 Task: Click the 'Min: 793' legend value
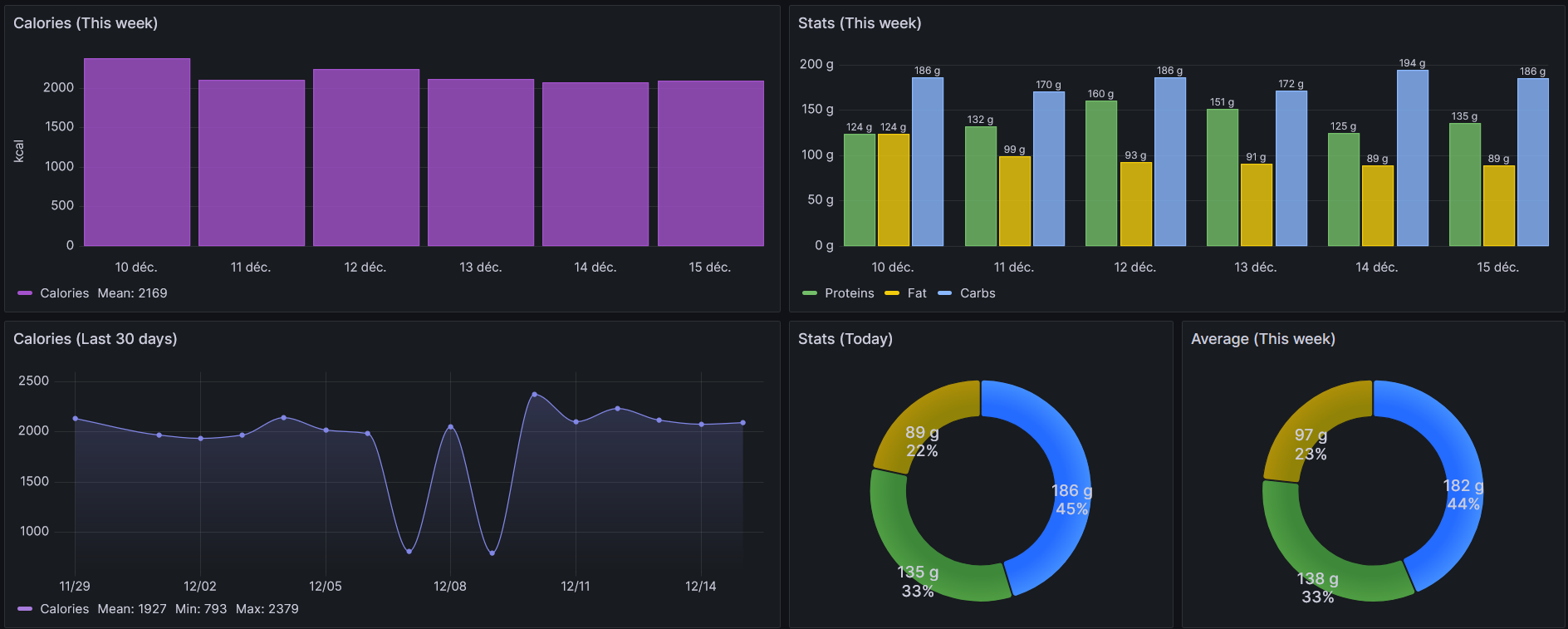click(x=201, y=609)
